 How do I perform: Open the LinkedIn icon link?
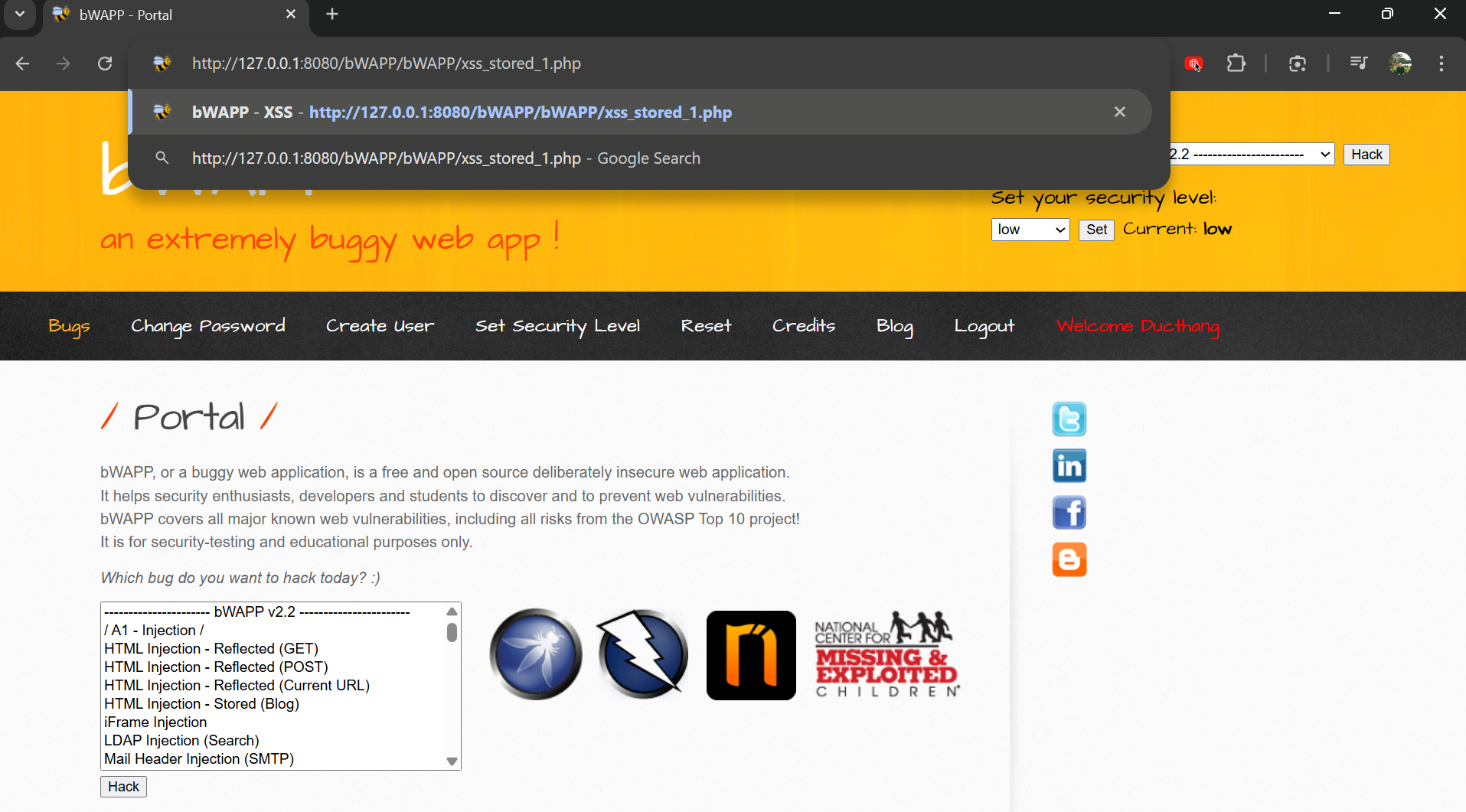click(1069, 466)
